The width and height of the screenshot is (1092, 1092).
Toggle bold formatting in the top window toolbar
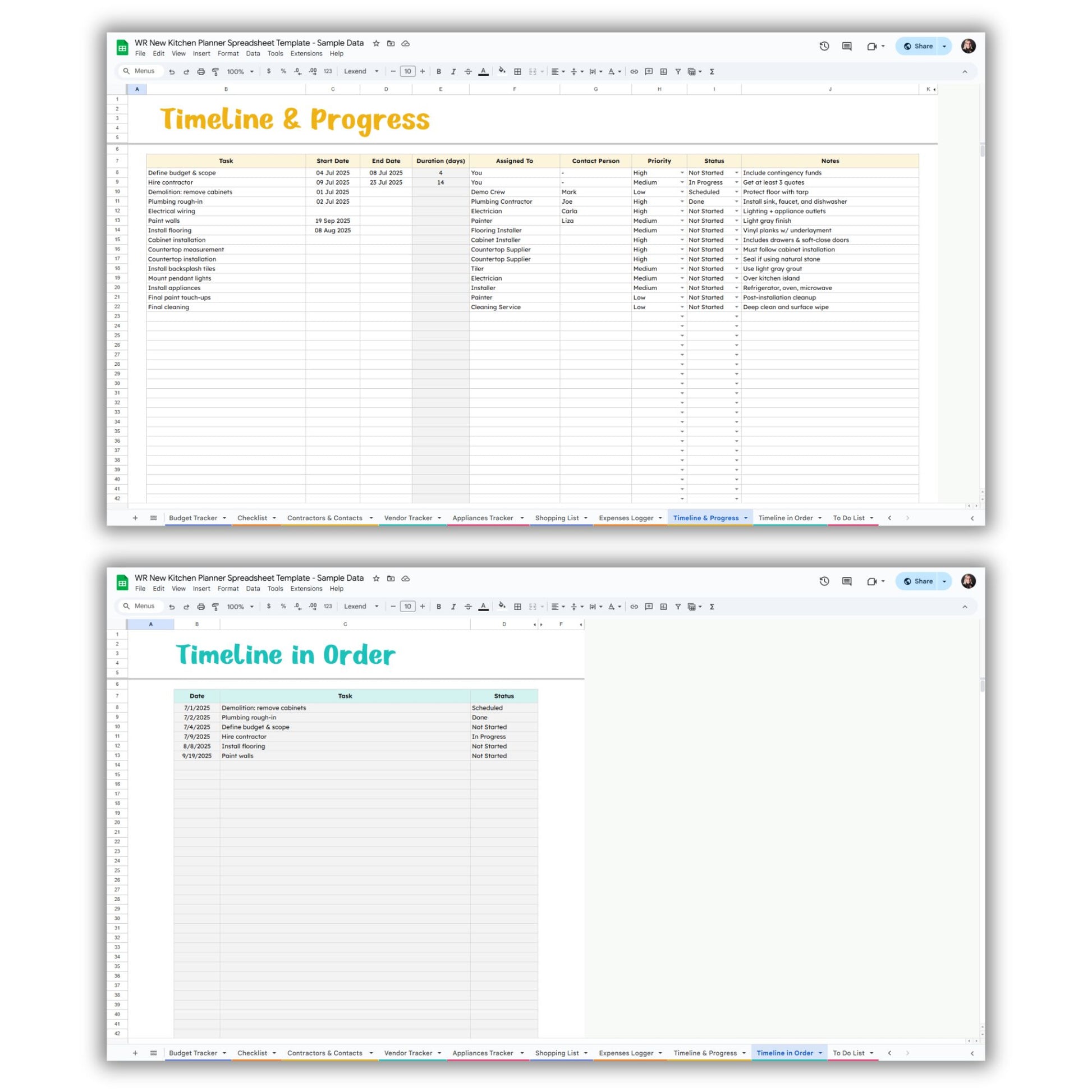coord(439,72)
